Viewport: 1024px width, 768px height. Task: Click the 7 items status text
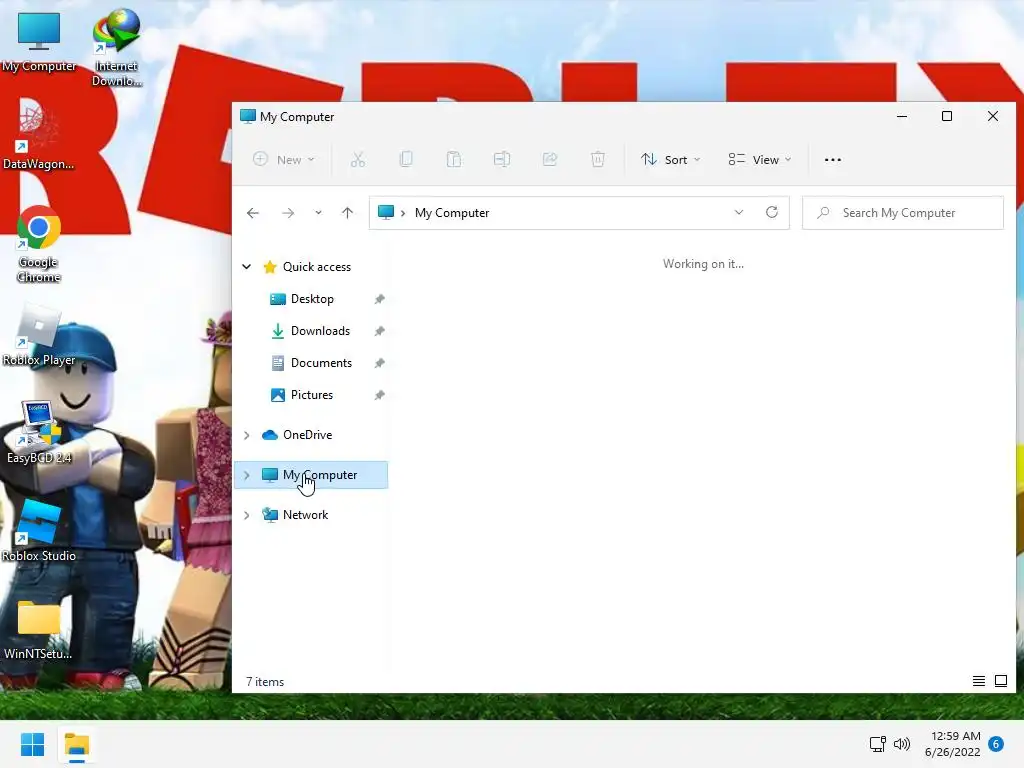tap(265, 682)
